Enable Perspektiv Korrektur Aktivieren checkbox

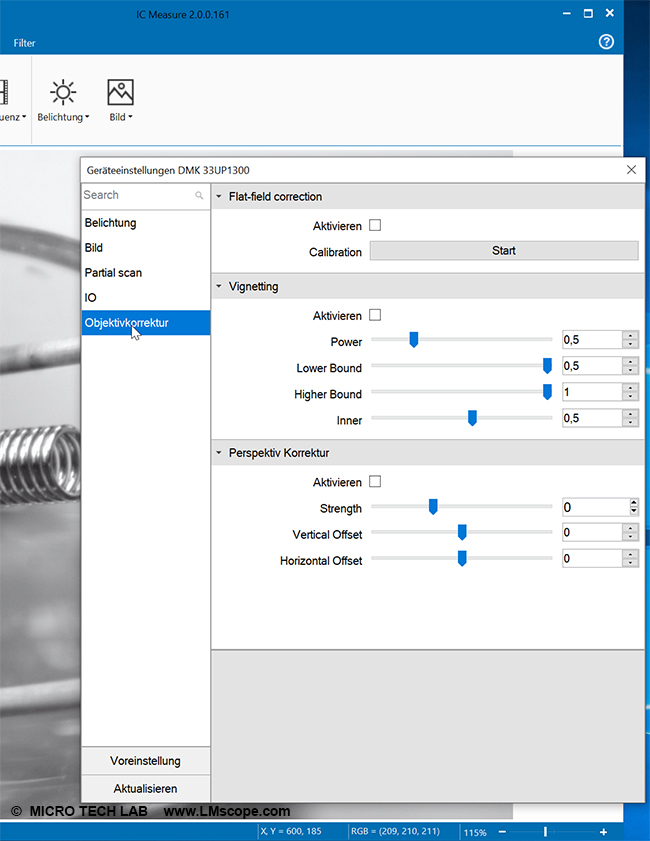pyautogui.click(x=375, y=481)
